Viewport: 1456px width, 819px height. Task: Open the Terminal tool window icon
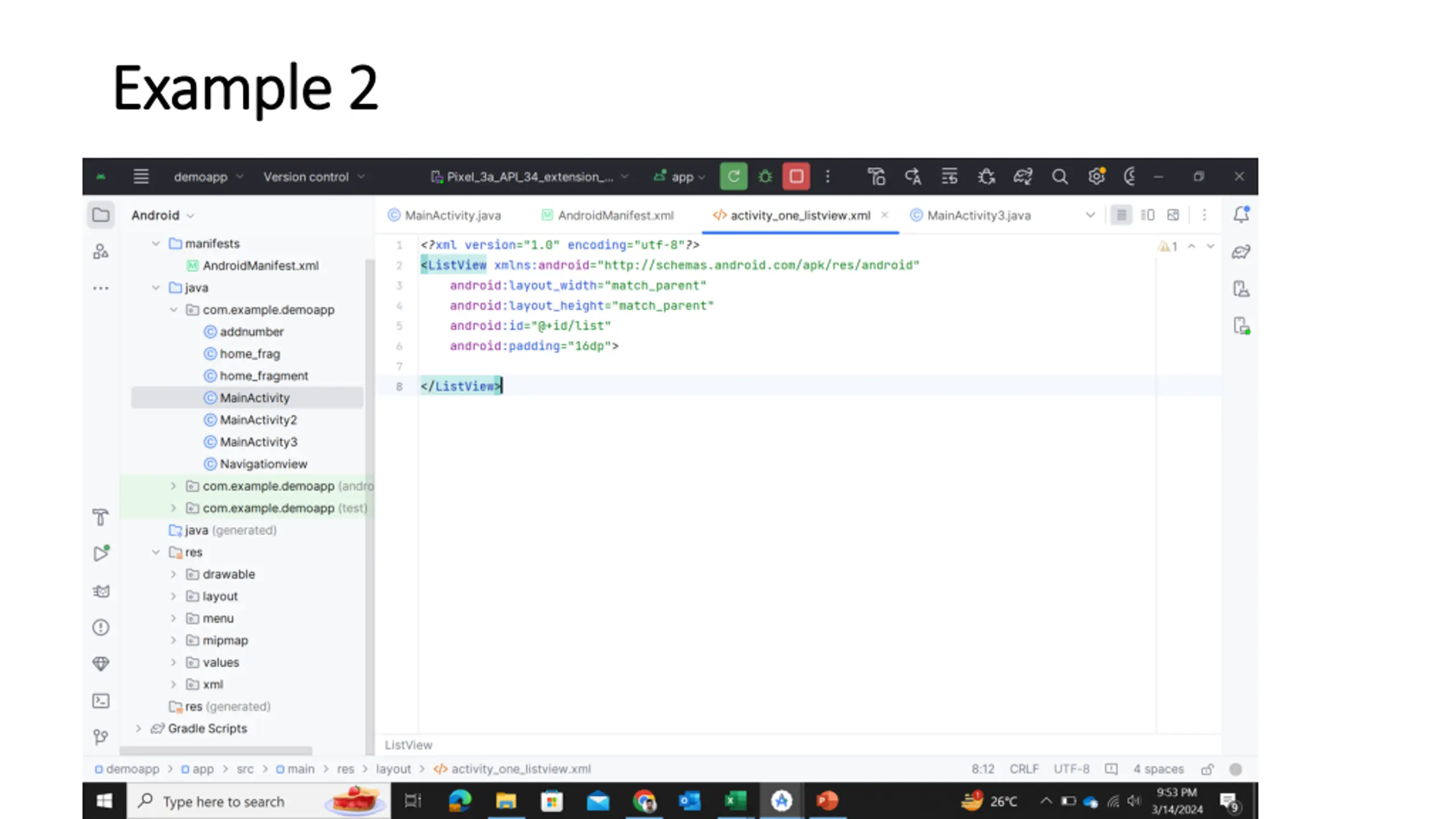(x=101, y=700)
